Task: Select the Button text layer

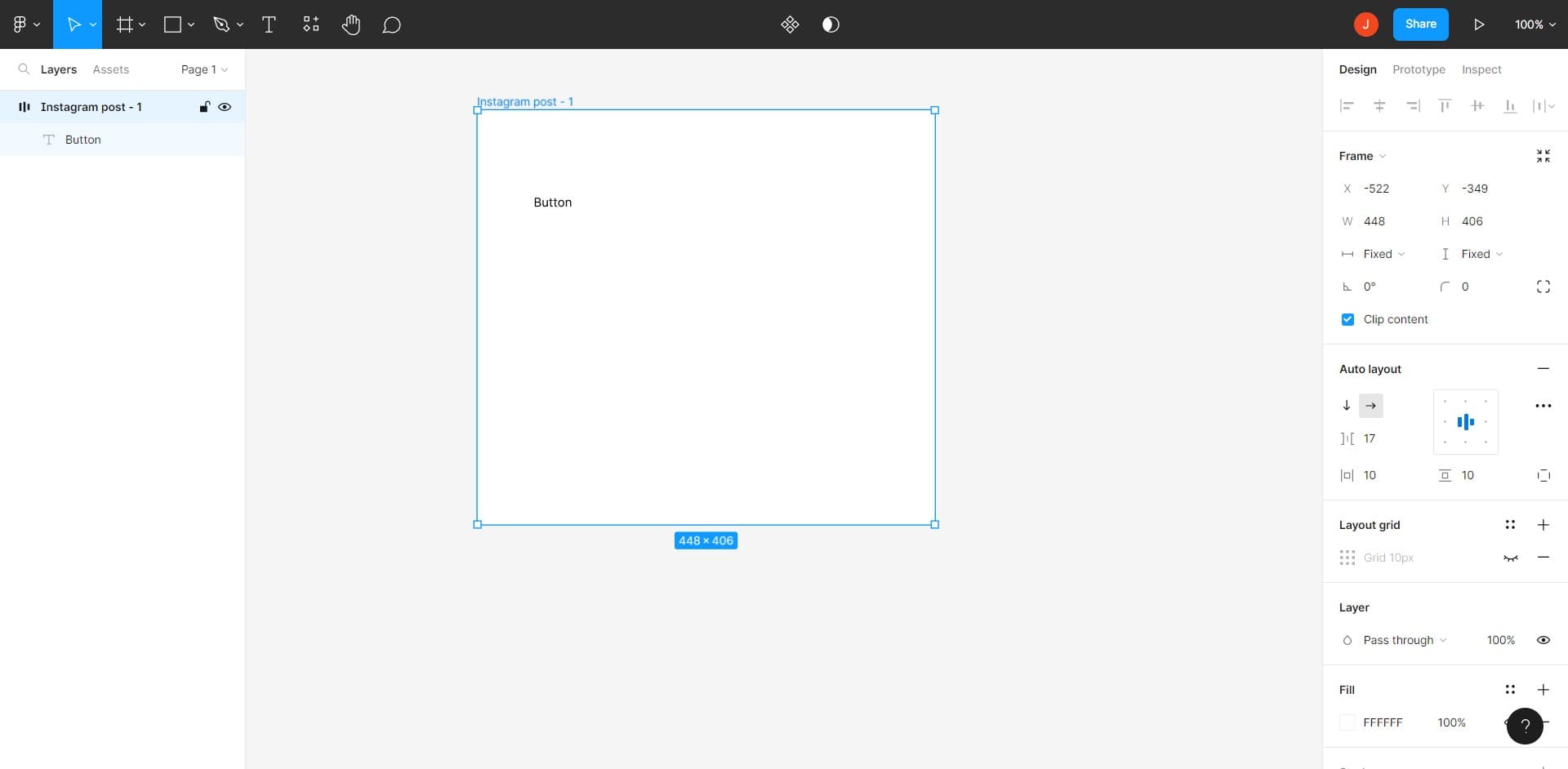Action: click(82, 139)
